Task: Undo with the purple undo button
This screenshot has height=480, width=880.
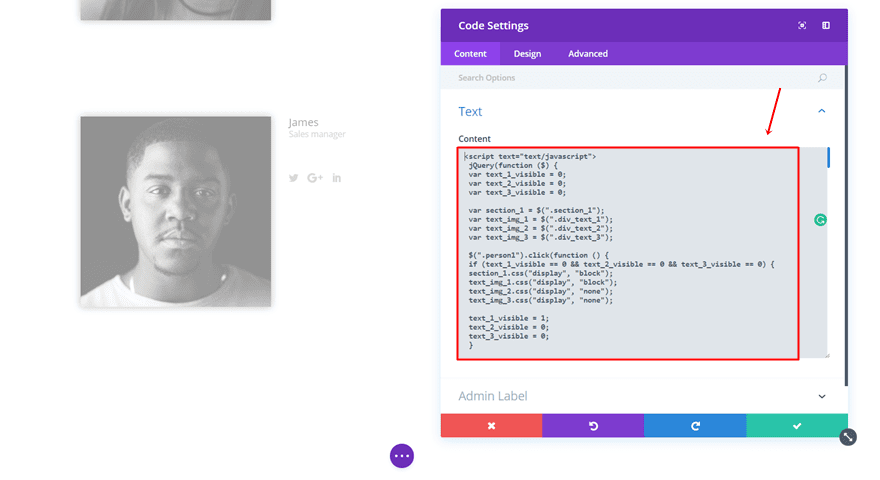Action: [x=593, y=426]
